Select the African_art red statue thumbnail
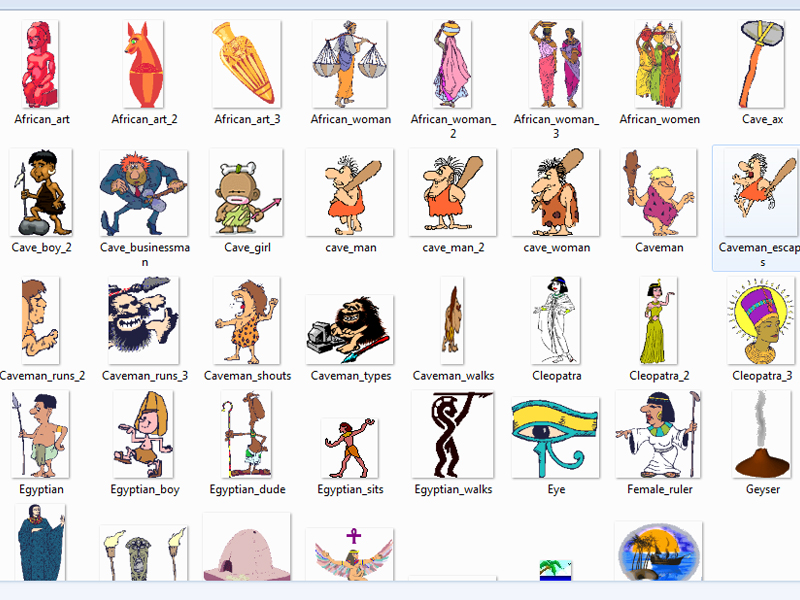800x600 pixels. click(40, 64)
